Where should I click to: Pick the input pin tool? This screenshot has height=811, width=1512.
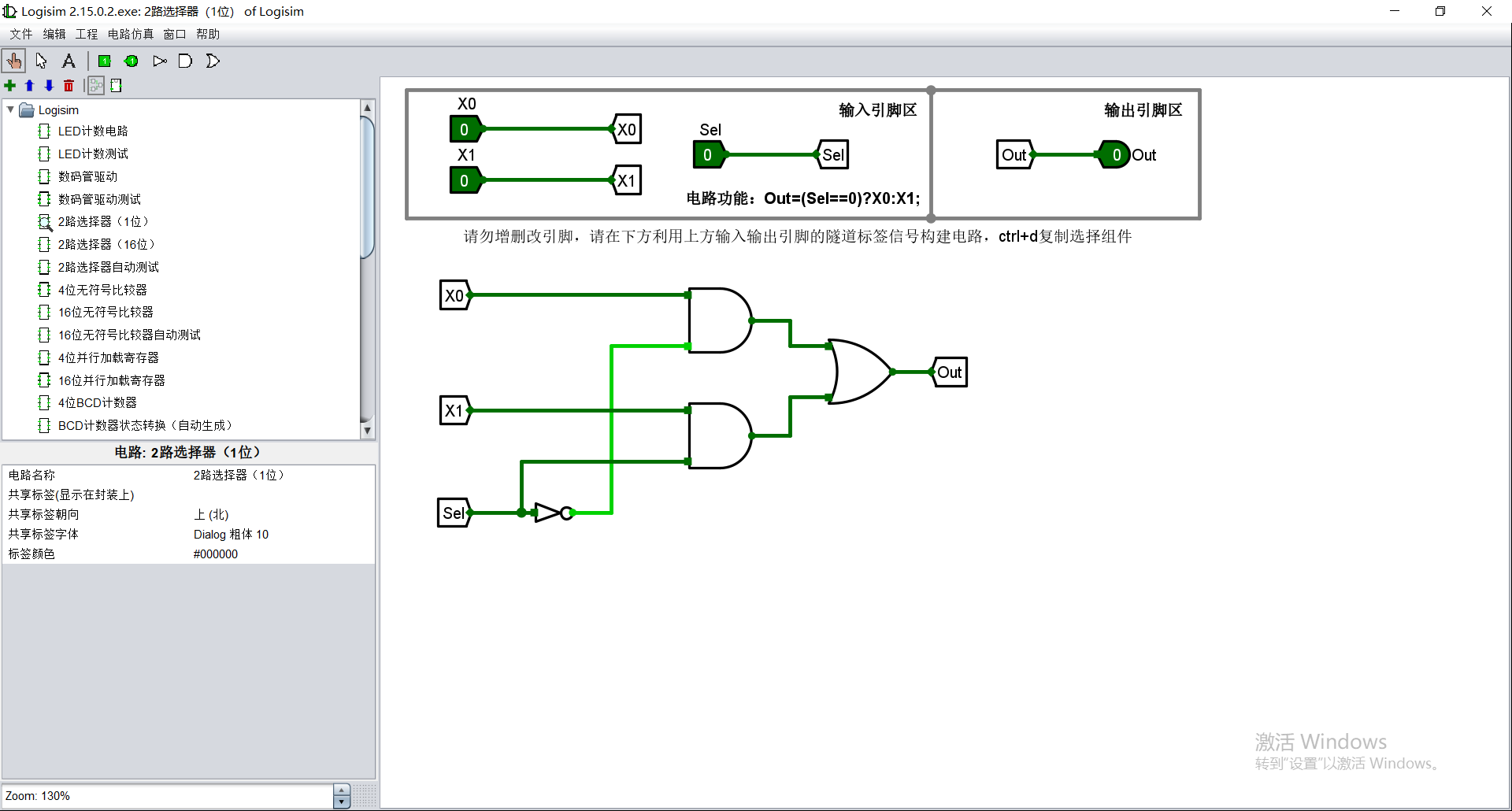(105, 61)
